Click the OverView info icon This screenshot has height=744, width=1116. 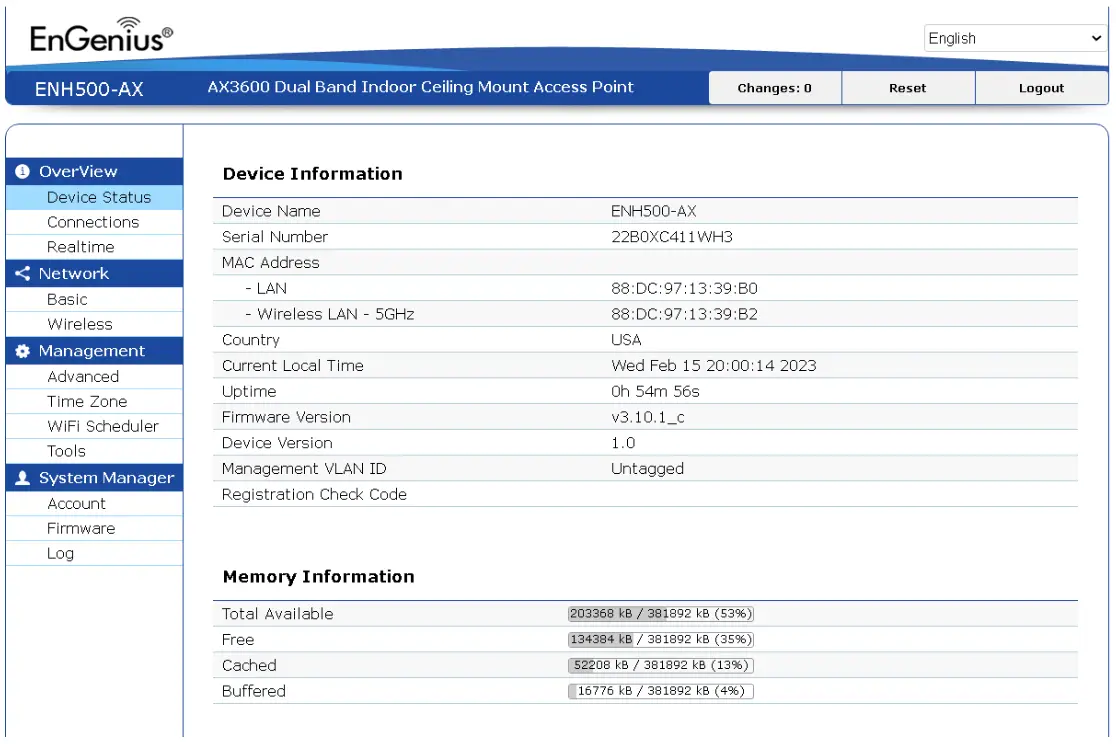point(22,172)
